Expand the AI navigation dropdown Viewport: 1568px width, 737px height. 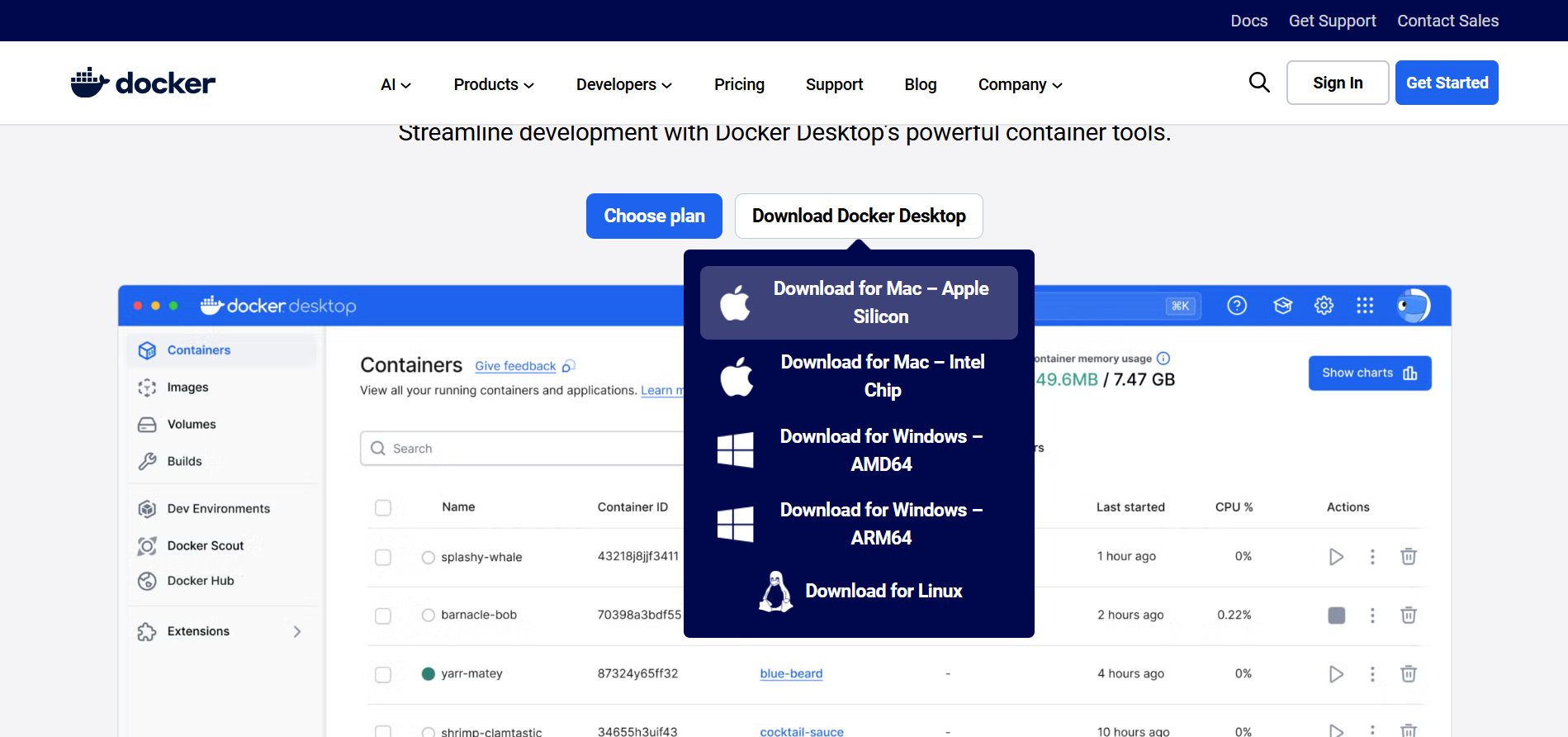click(396, 84)
